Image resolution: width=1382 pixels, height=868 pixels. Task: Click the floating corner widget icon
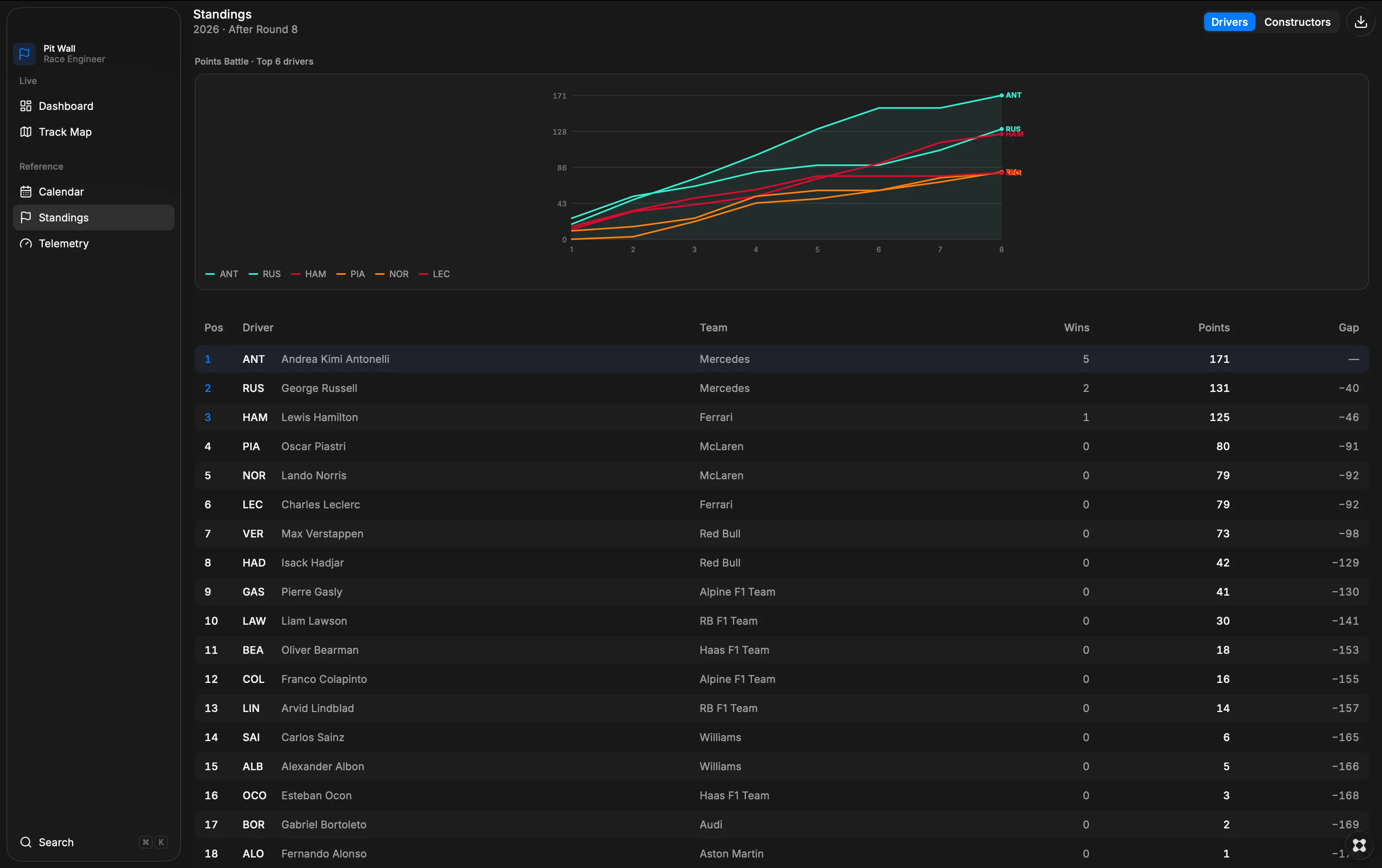coord(1359,845)
